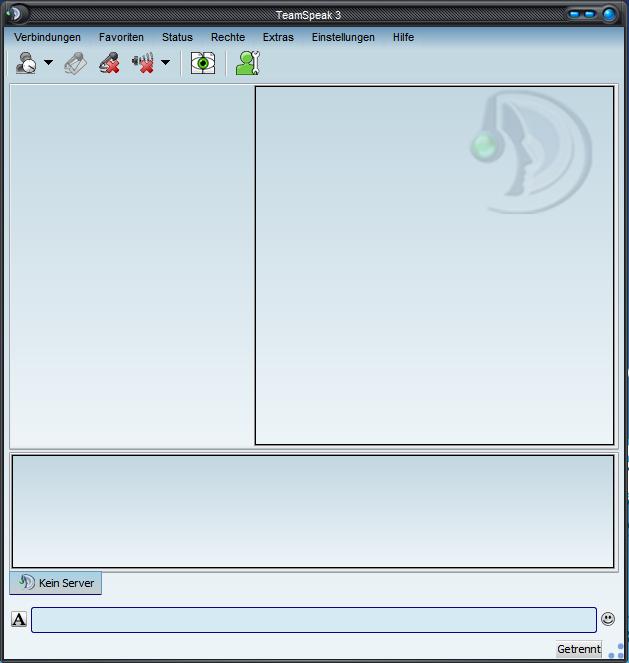Select the Kein Server tab
The image size is (629, 663).
click(55, 583)
